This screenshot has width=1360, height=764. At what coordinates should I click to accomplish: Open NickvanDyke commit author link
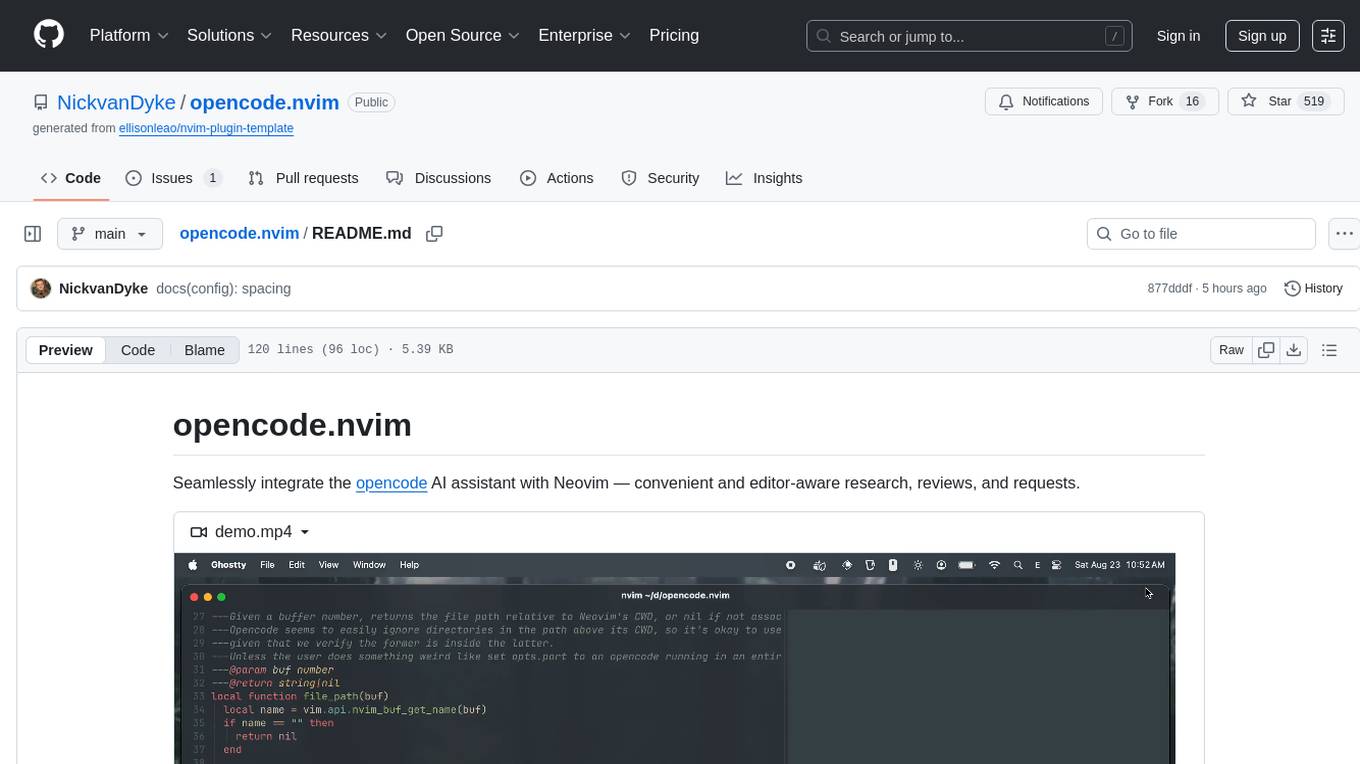[x=104, y=288]
